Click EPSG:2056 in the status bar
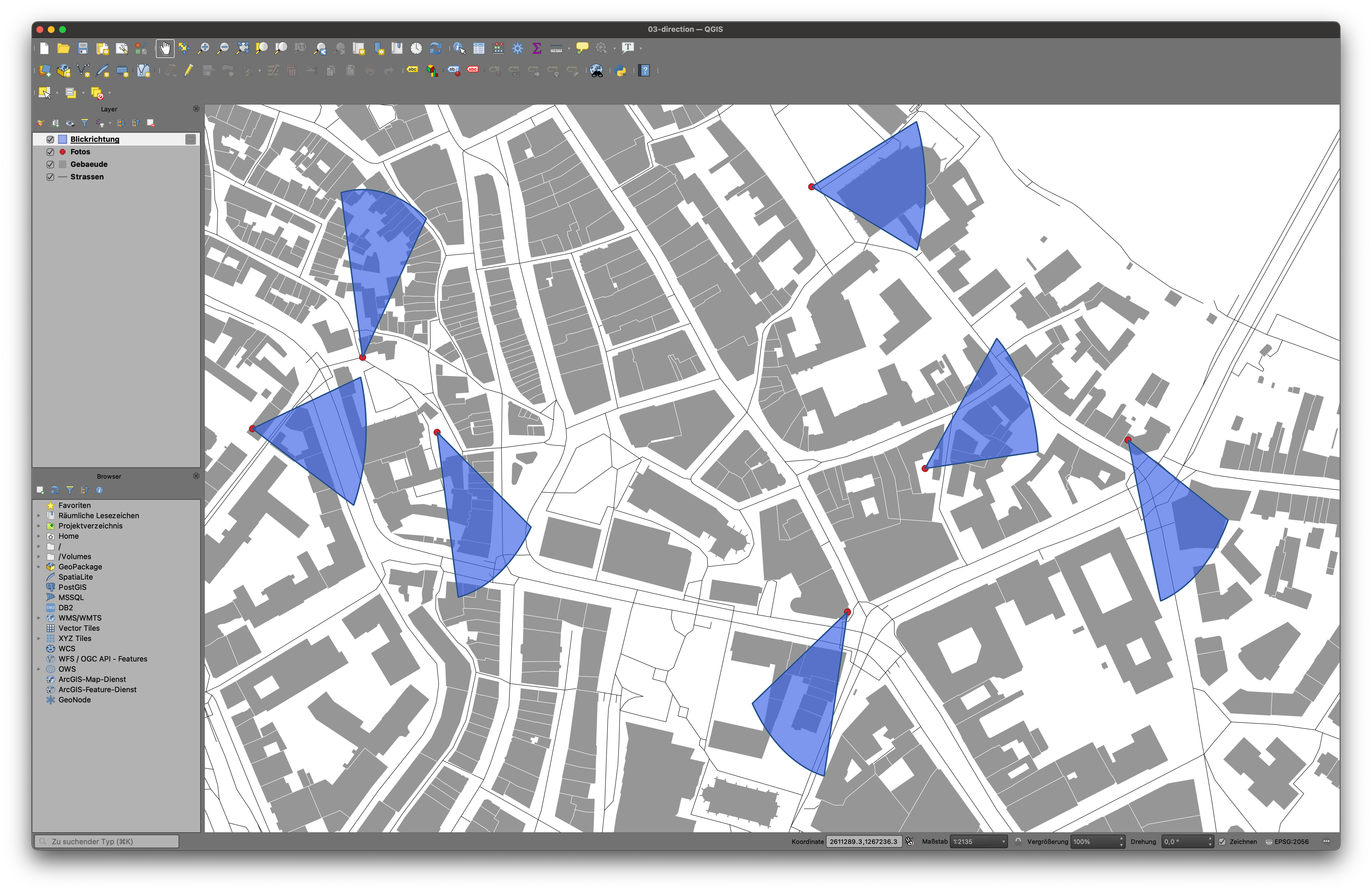Screen dimensions: 1372x892 coord(1290,841)
